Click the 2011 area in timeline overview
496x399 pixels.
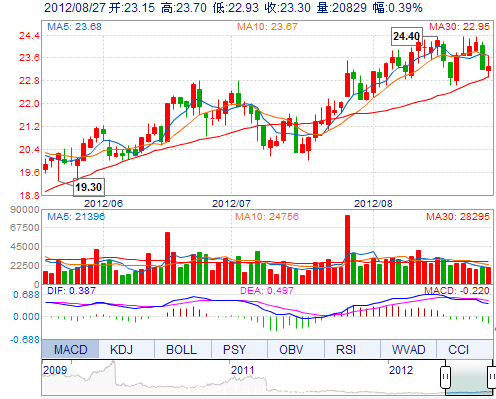(x=243, y=370)
